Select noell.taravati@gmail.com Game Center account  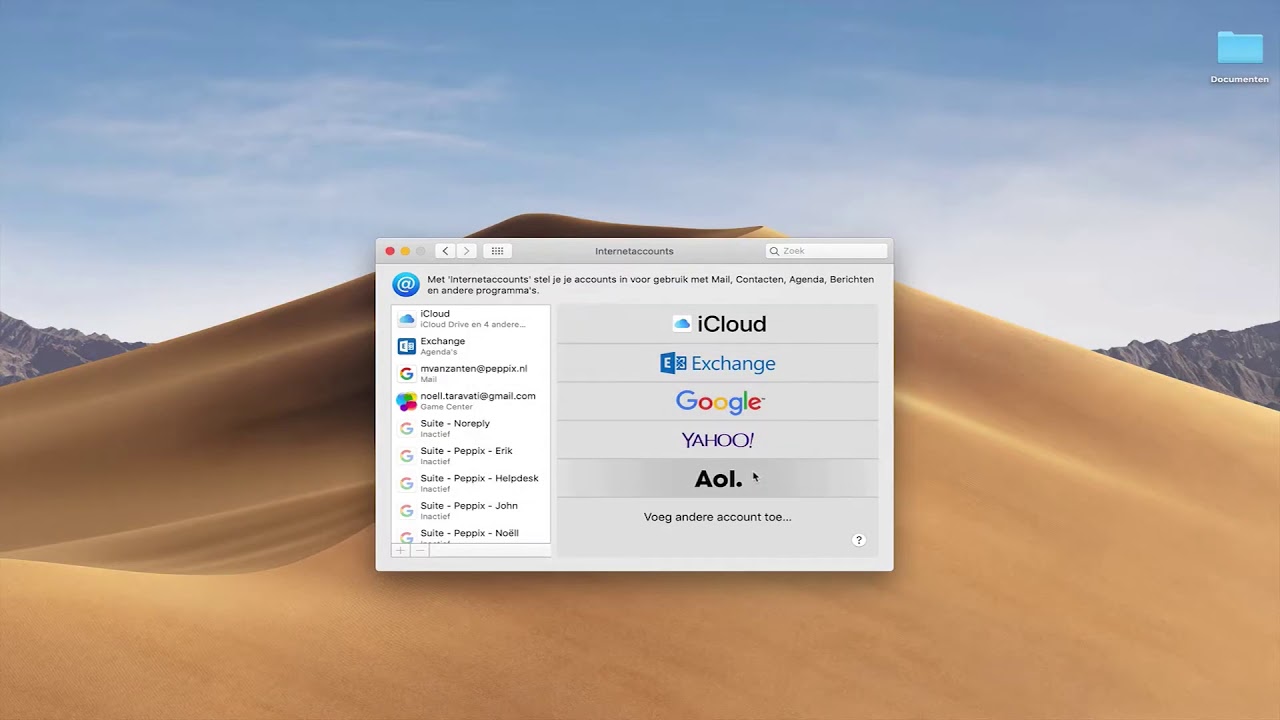coord(471,401)
